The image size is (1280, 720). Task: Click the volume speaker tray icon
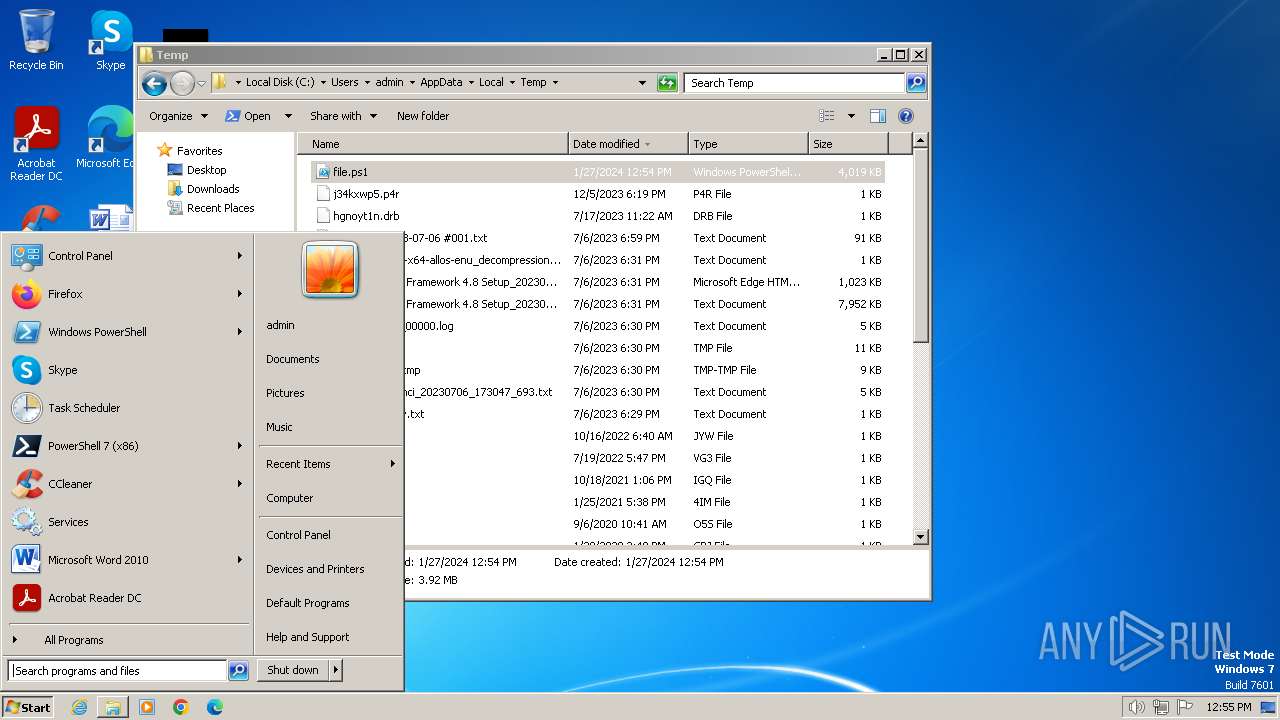pos(1136,707)
